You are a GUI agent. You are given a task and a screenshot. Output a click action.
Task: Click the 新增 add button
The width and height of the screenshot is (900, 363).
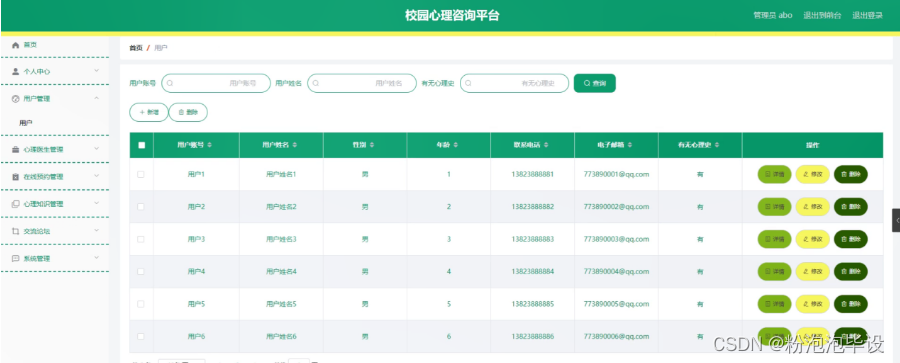(x=149, y=113)
